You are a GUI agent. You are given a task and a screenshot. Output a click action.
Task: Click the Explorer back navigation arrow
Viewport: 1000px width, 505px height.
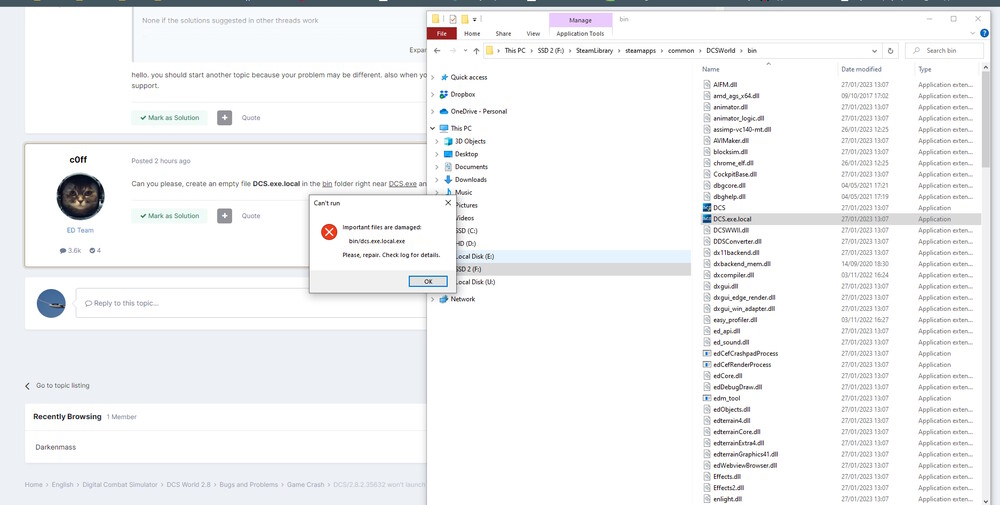click(437, 51)
